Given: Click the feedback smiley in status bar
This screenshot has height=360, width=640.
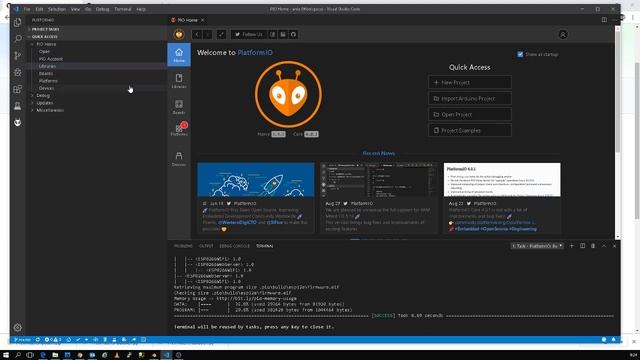Looking at the screenshot, I should coord(604,340).
